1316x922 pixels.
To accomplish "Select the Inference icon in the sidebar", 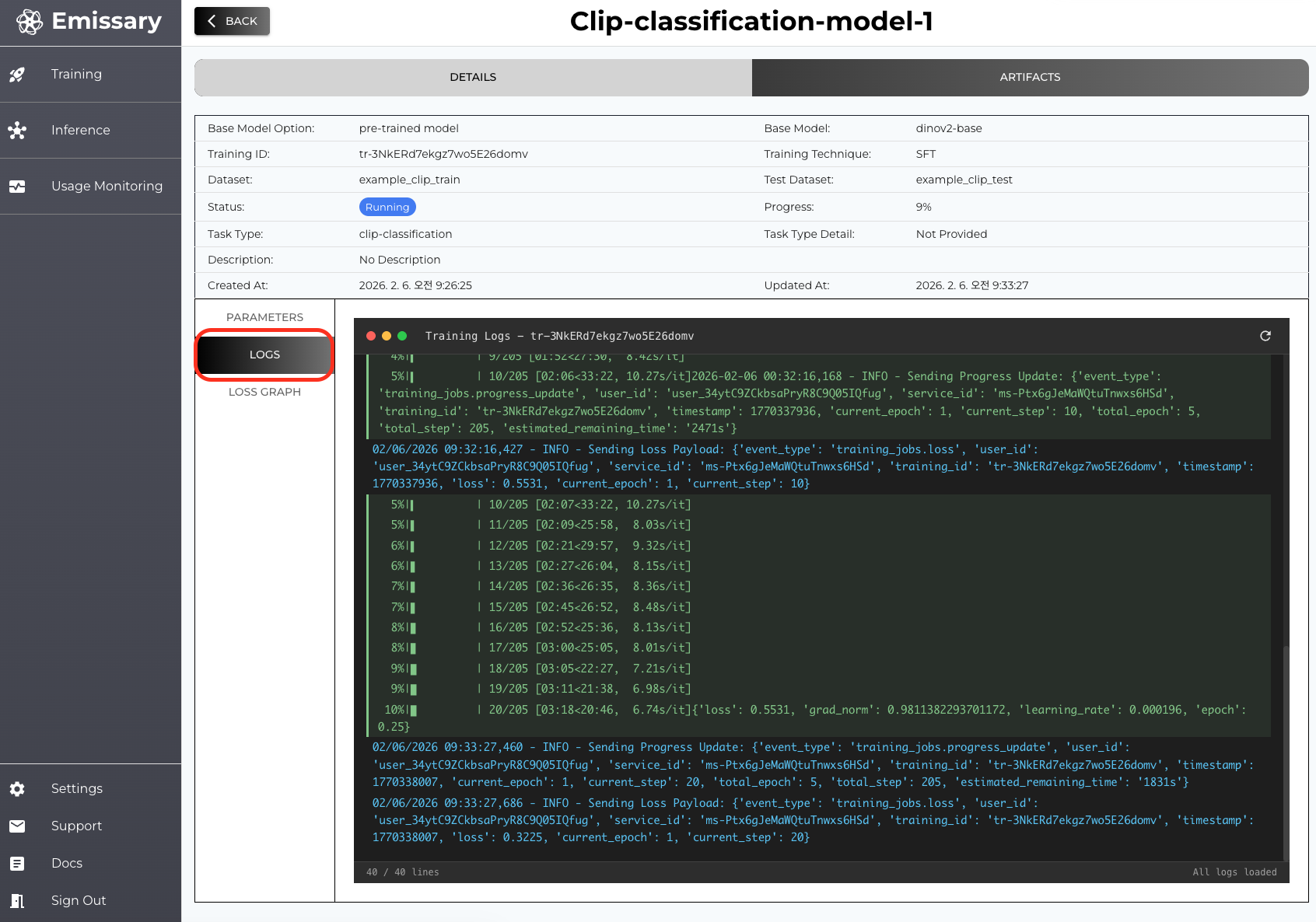I will [17, 130].
